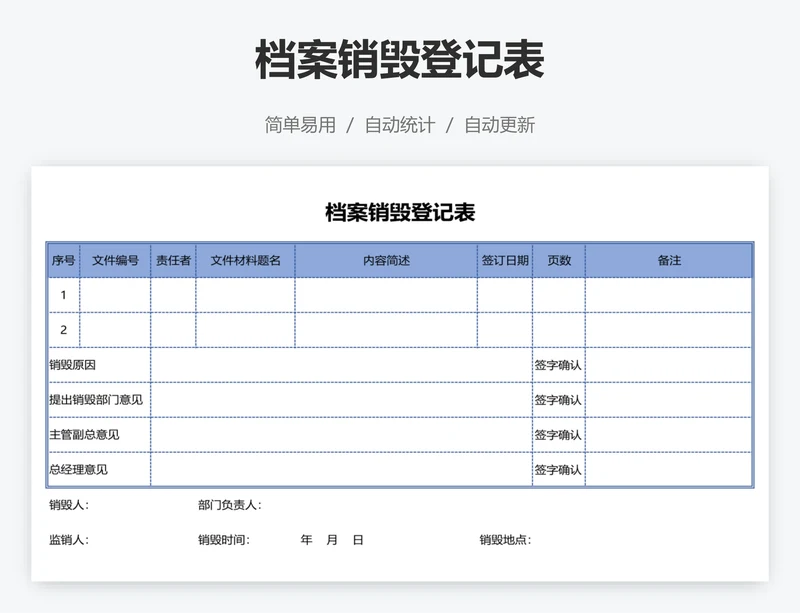Click the row number 2 cell

coord(64,330)
